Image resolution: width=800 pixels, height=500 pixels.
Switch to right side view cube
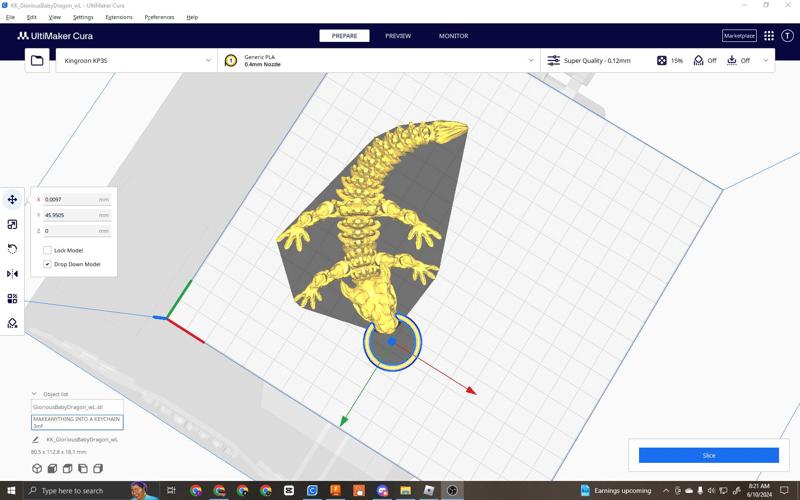pos(98,468)
